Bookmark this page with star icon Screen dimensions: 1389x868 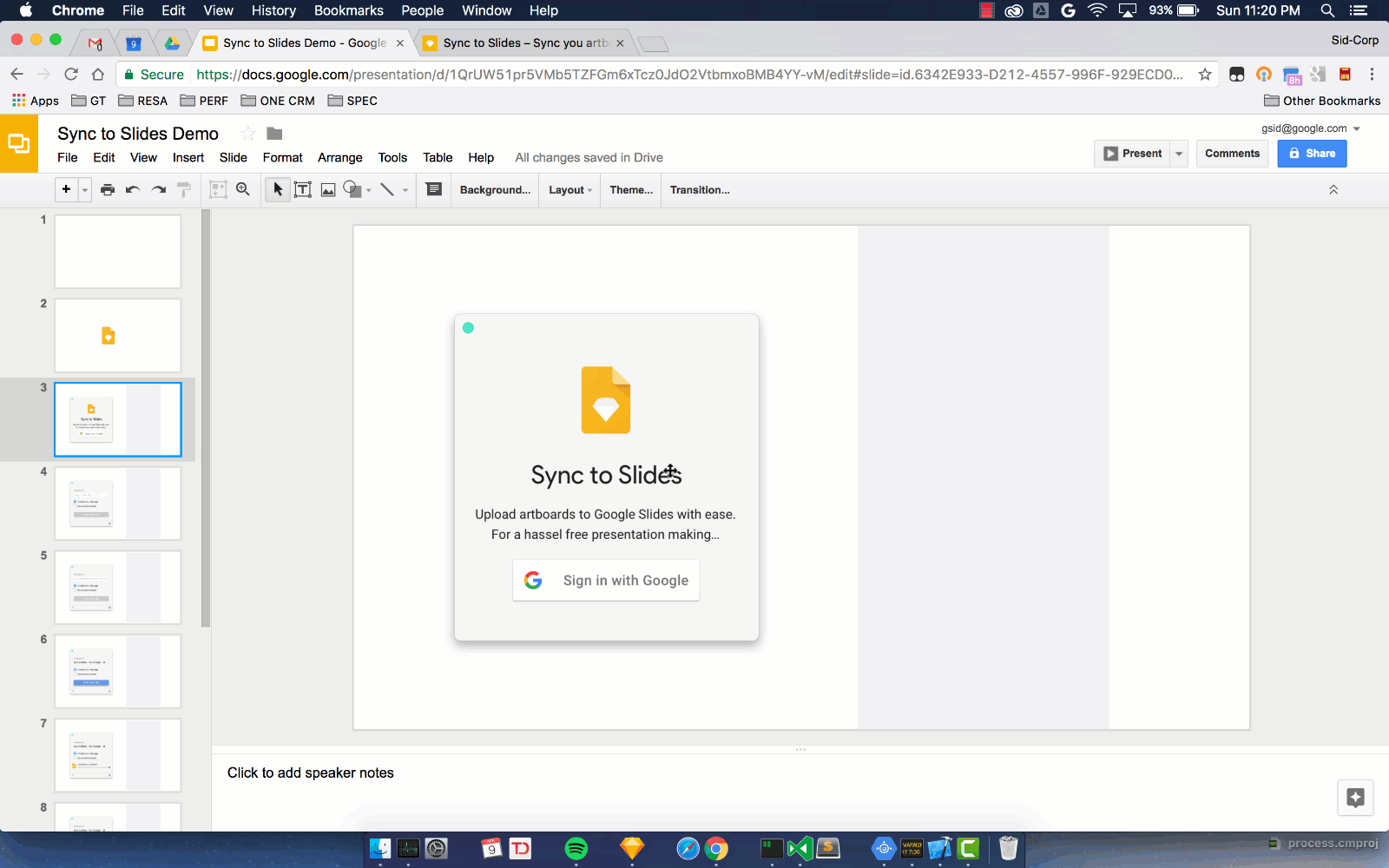click(x=1205, y=75)
